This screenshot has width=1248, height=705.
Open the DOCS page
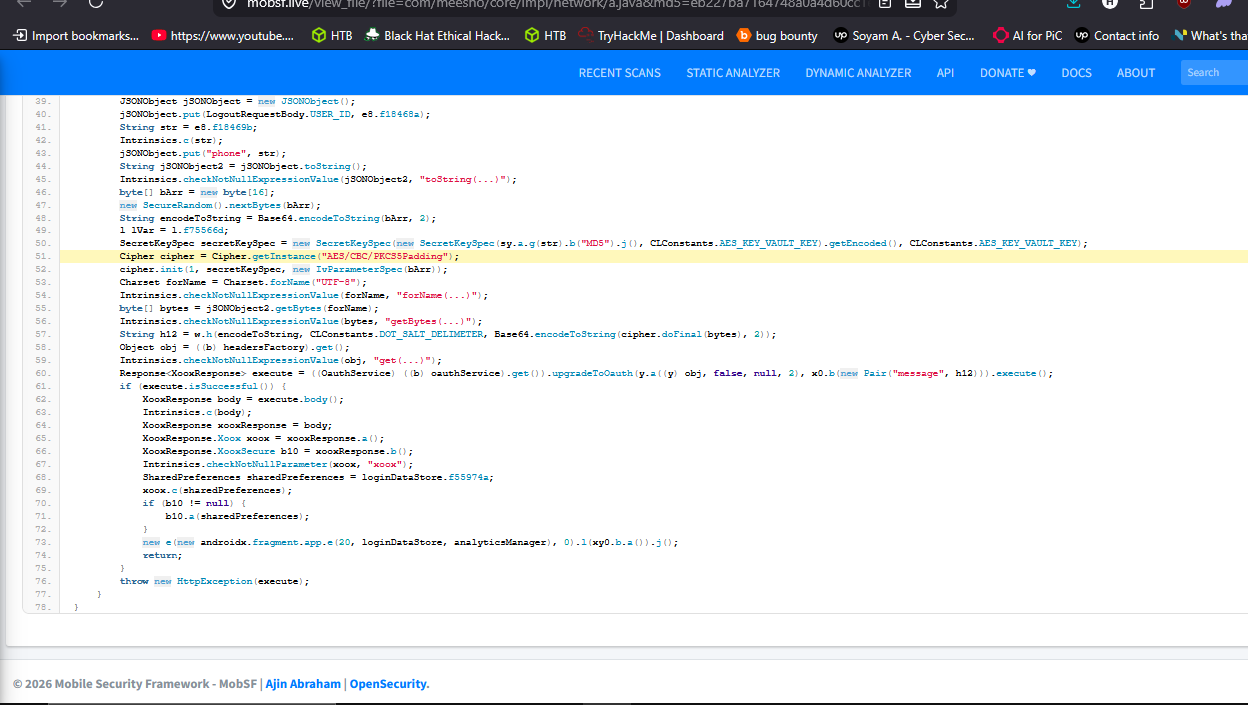[x=1076, y=73]
